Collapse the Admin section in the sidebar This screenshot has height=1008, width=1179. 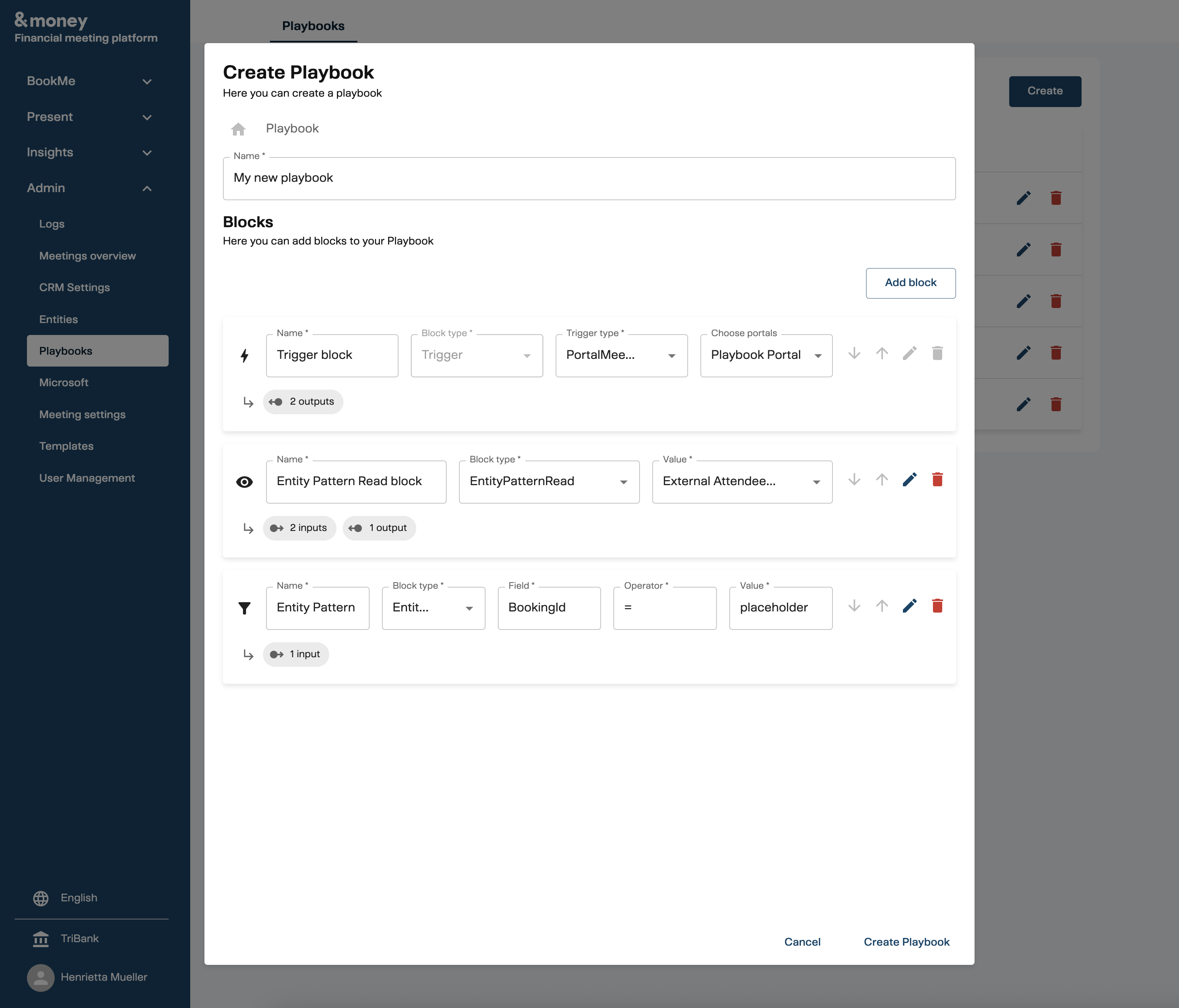point(91,188)
